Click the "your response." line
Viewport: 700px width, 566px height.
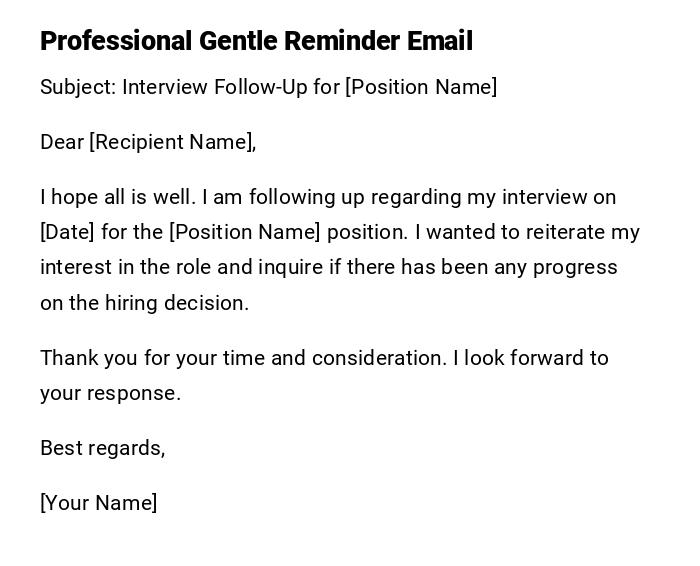pos(110,393)
